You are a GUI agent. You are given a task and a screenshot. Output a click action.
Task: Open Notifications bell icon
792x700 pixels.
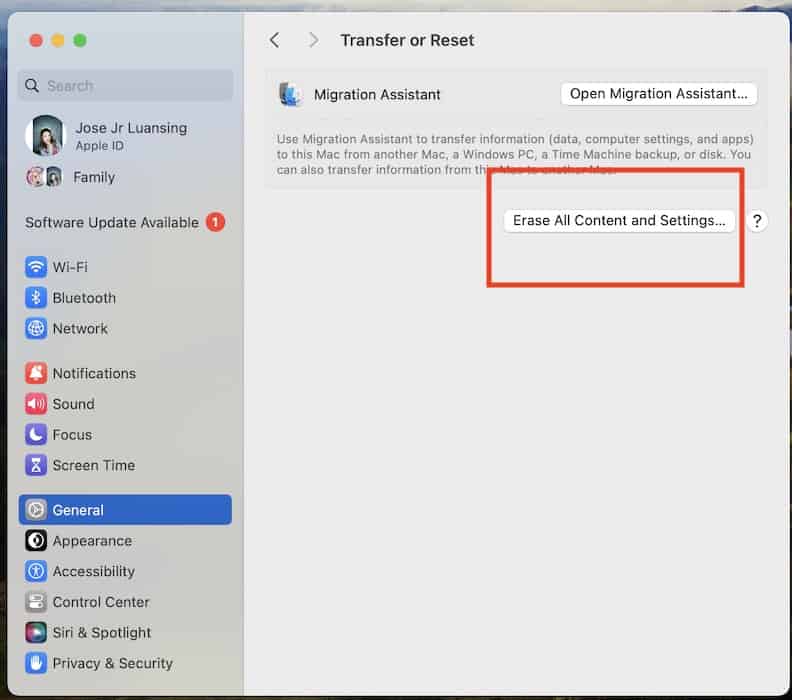coord(36,373)
